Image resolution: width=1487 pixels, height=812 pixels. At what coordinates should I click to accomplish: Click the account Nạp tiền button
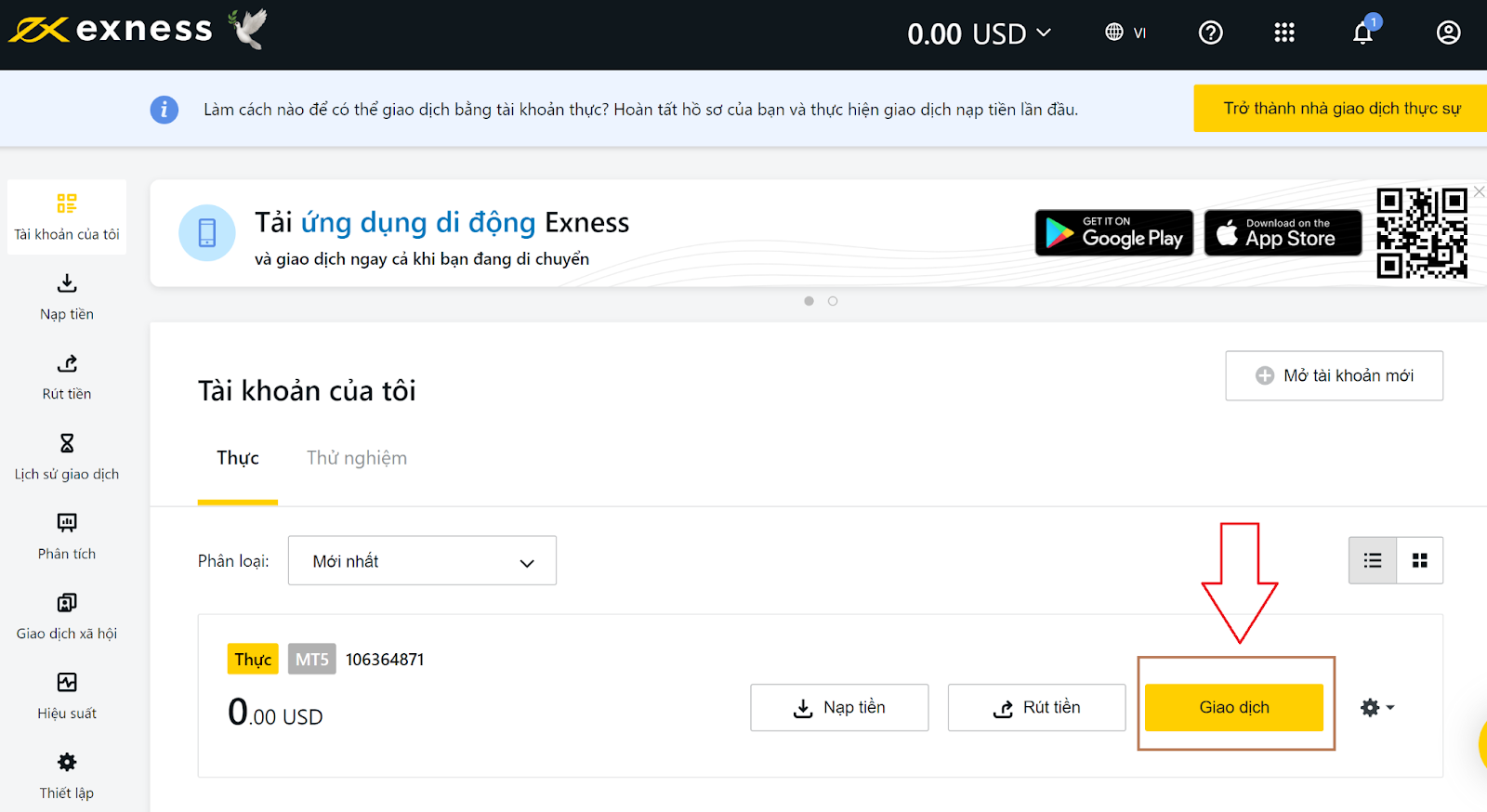[839, 708]
